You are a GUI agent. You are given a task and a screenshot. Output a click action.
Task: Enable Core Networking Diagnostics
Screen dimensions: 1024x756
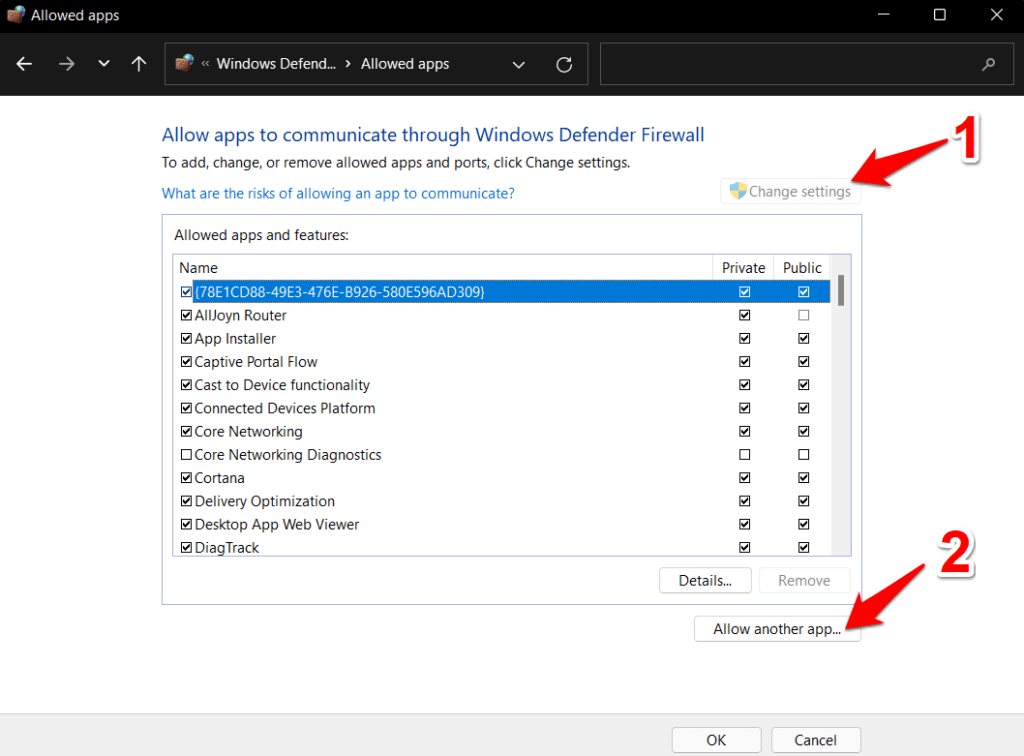[x=186, y=454]
